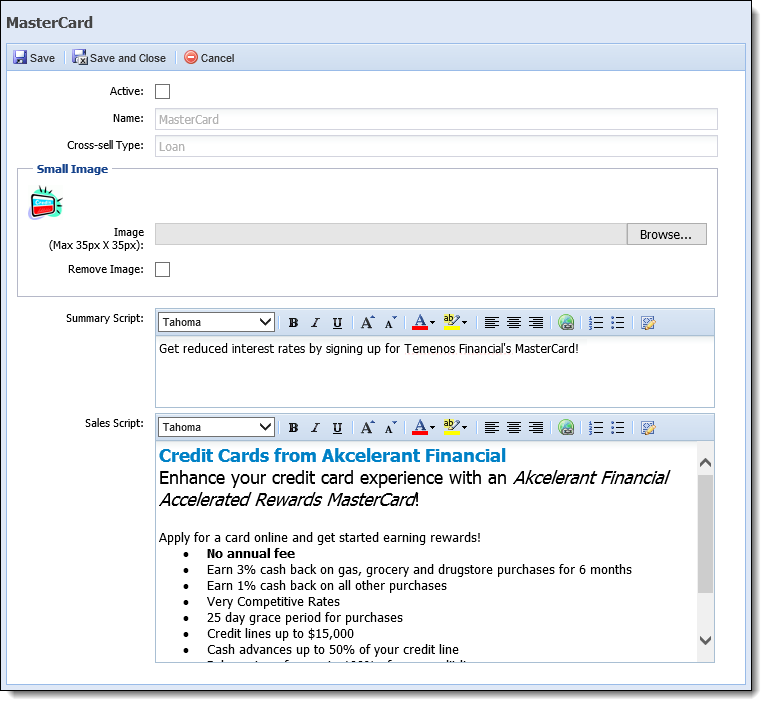Click the Sales Script scrollbar thumb
This screenshot has height=706, width=767.
point(705,533)
